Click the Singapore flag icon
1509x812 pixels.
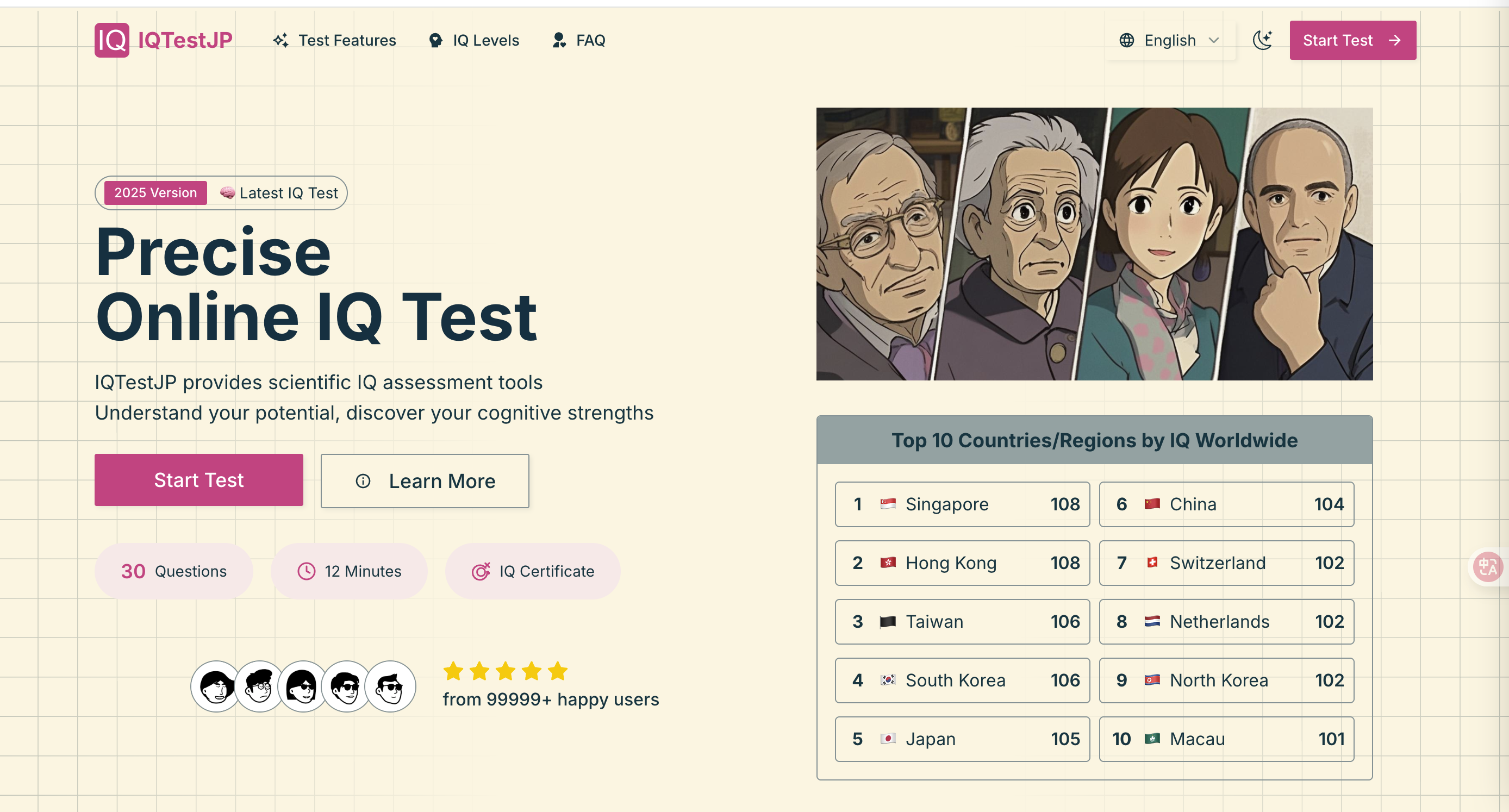[888, 504]
